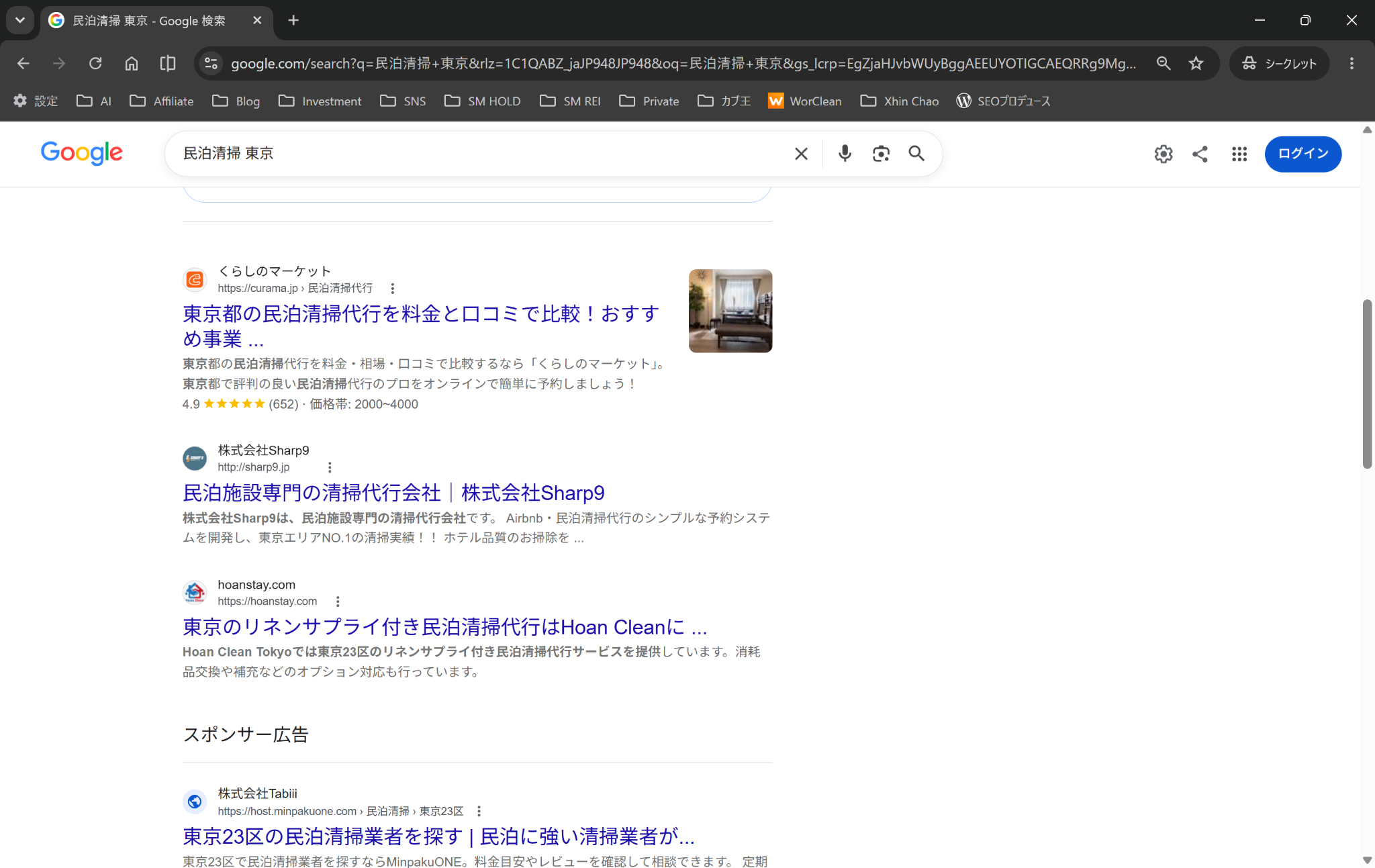Screen dimensions: 1375x868
Task: Open Google quick settings gear
Action: (1164, 154)
